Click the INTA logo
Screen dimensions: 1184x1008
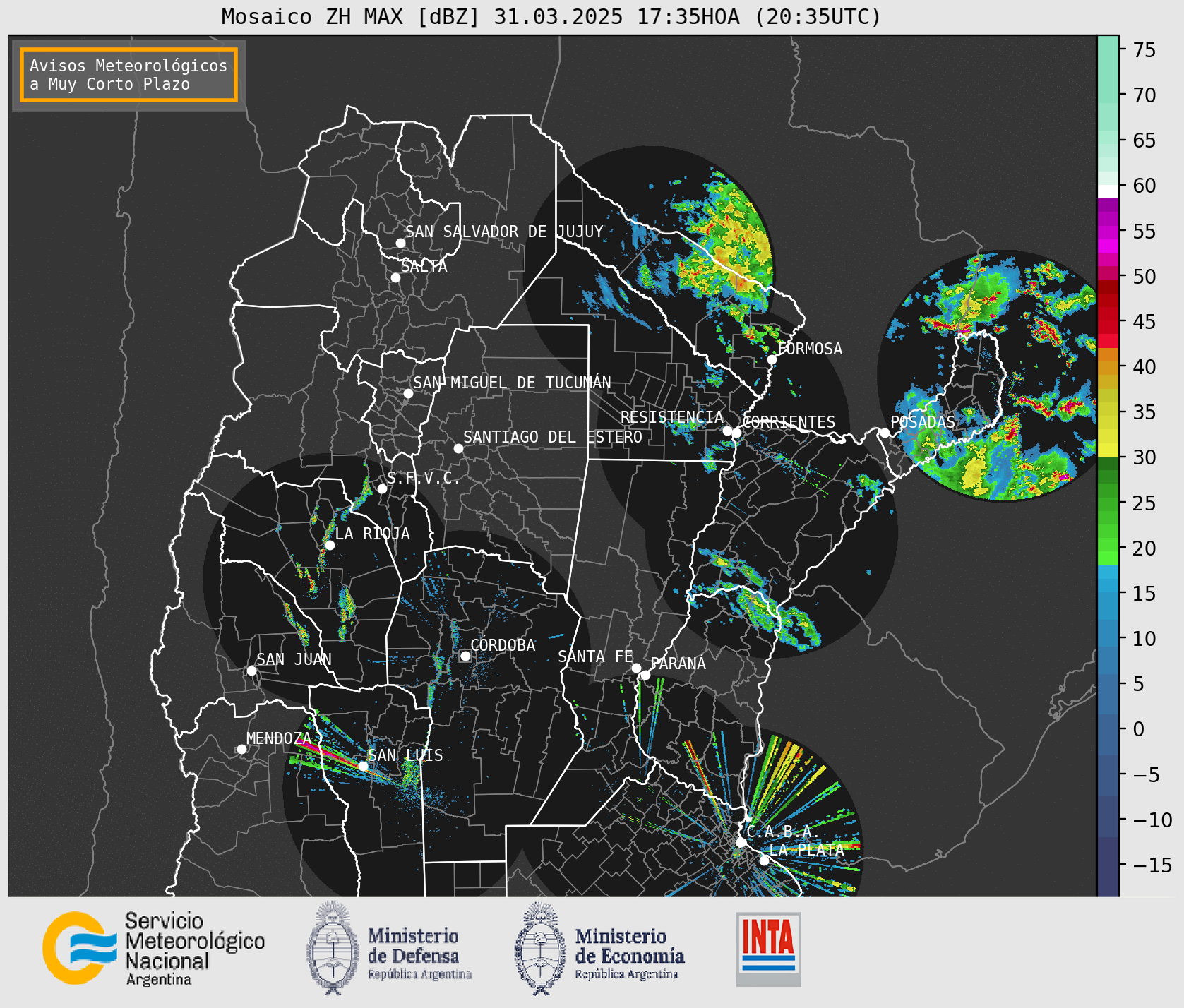(768, 949)
